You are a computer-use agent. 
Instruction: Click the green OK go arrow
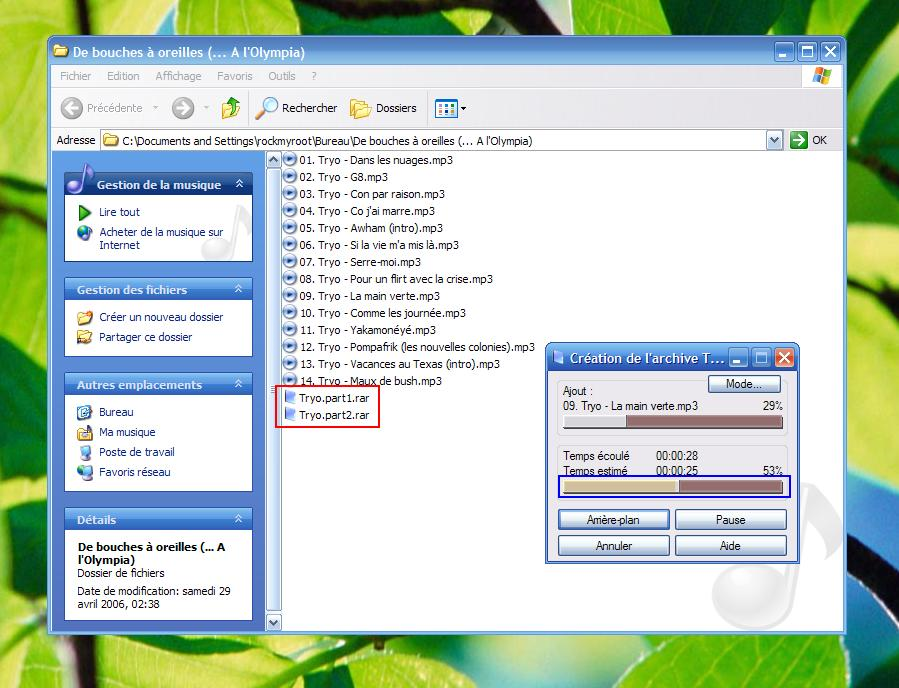pyautogui.click(x=798, y=141)
